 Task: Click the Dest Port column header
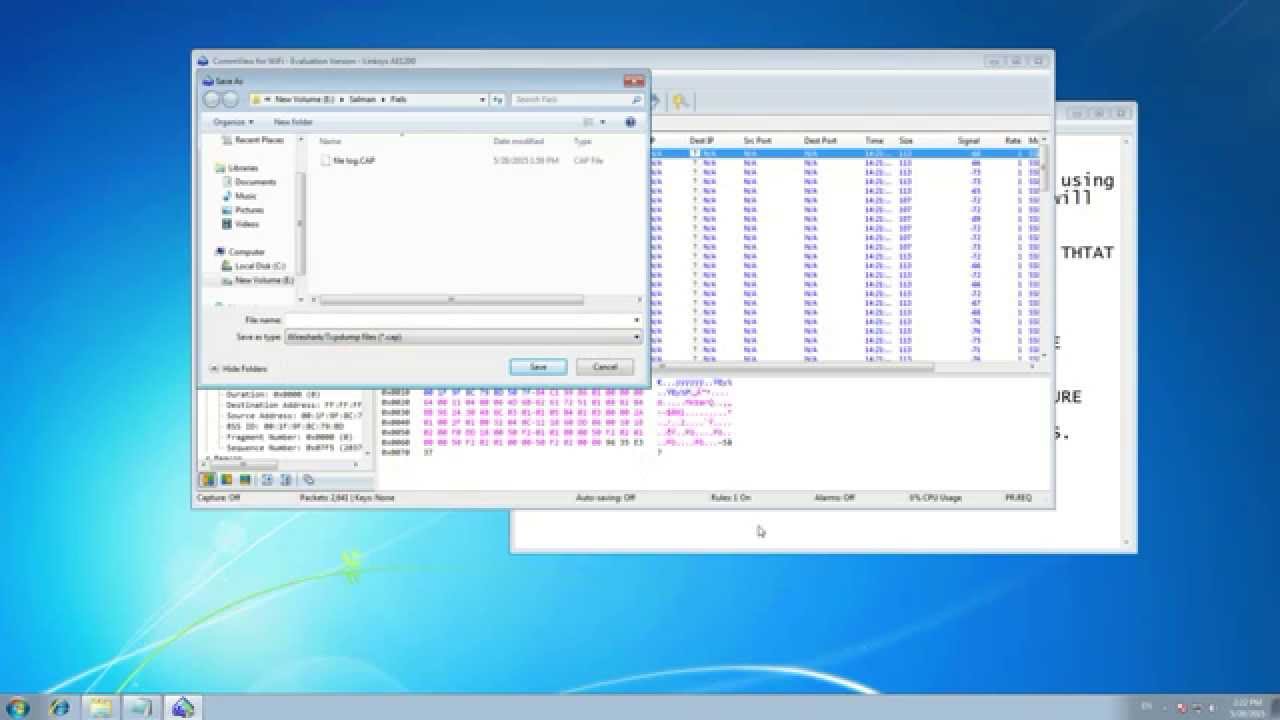(x=820, y=141)
